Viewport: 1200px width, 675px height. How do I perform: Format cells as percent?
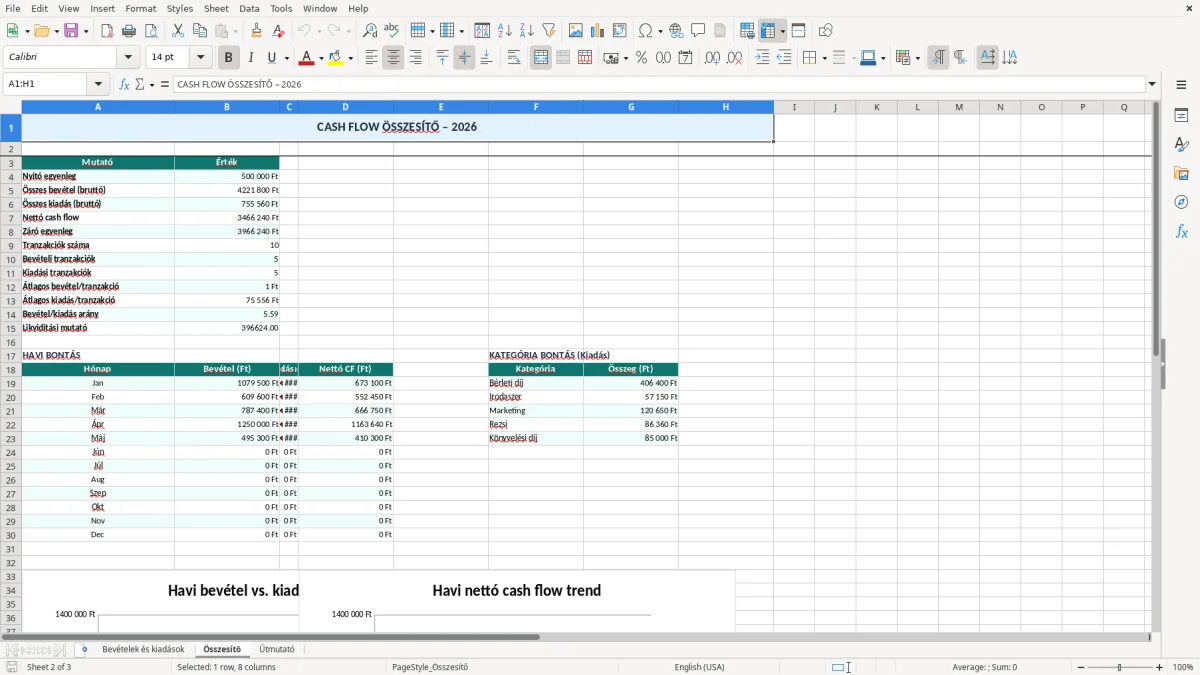pyautogui.click(x=641, y=58)
